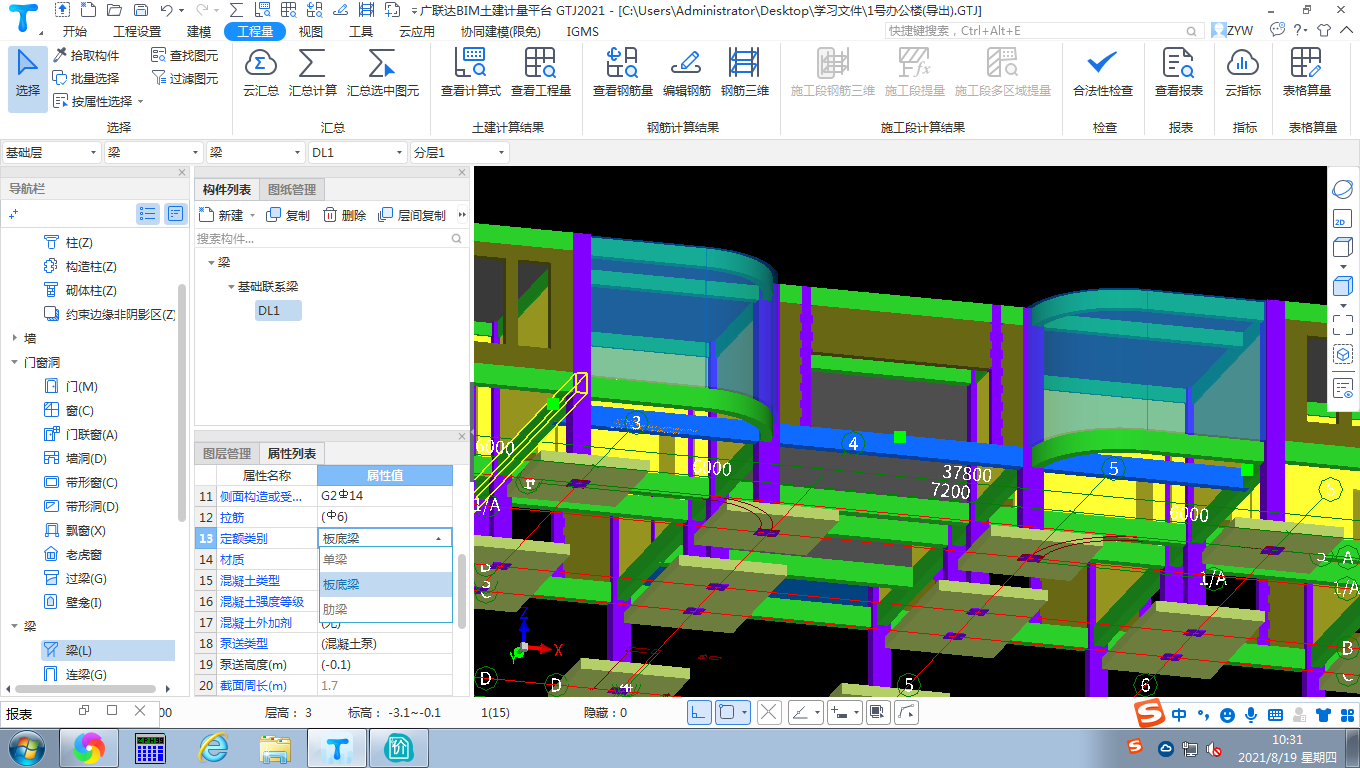
Task: Toggle navigation detail view icon
Action: point(175,213)
